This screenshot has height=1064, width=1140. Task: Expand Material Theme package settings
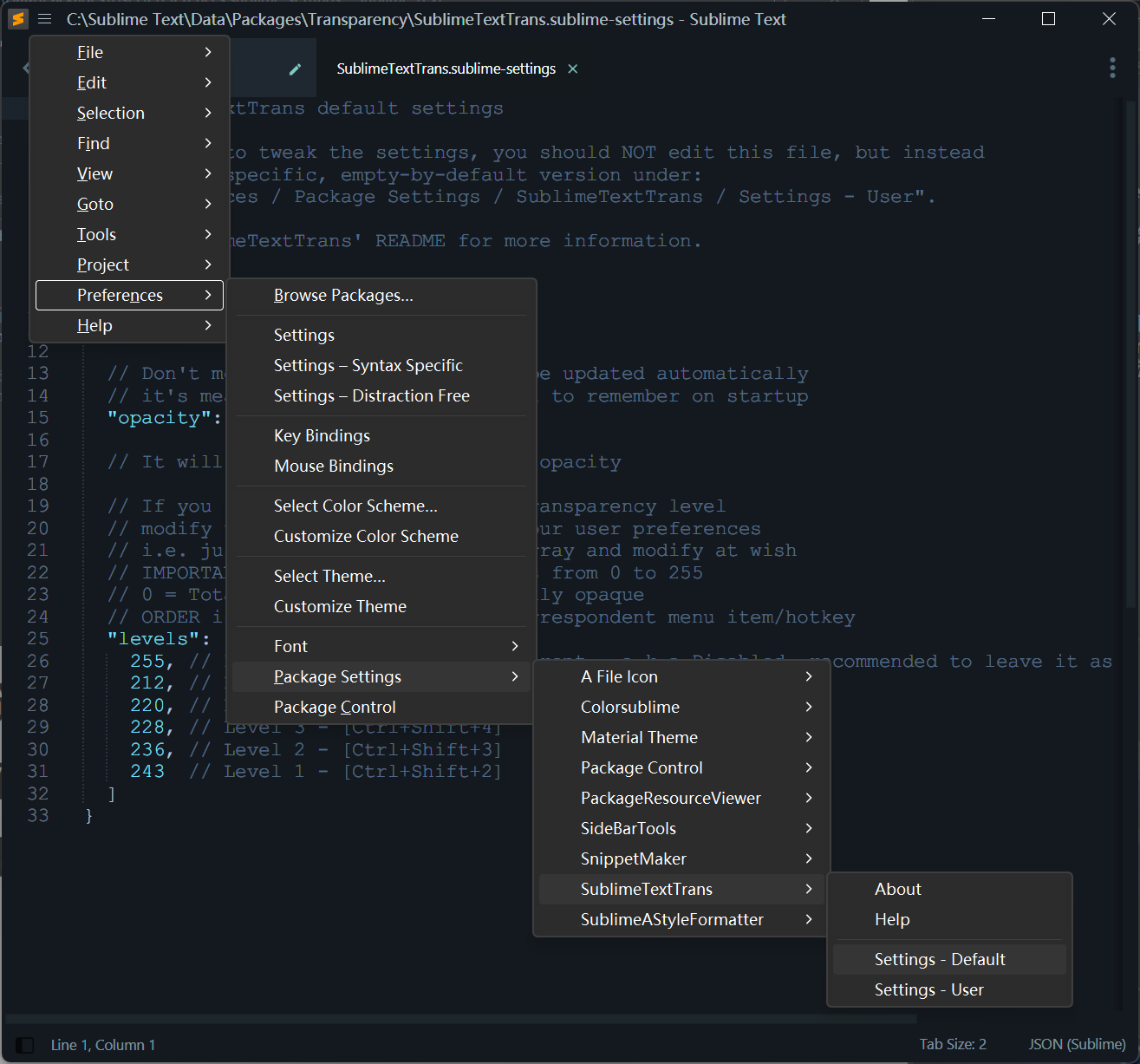681,737
